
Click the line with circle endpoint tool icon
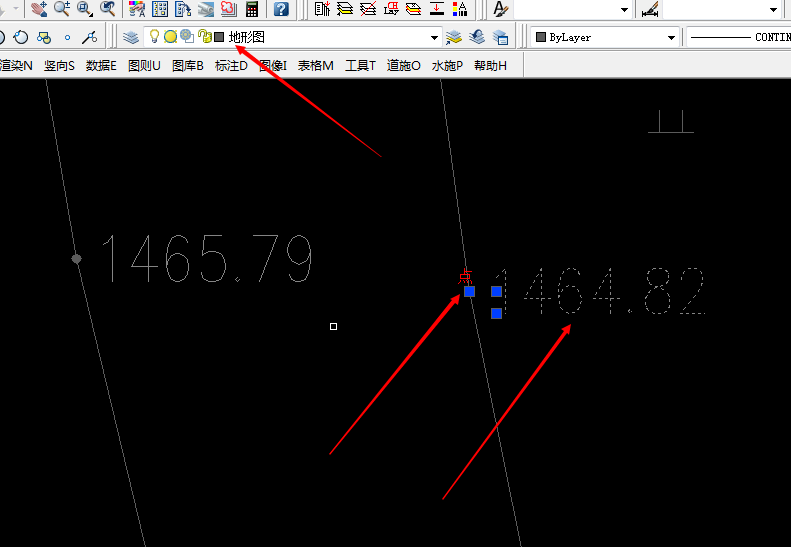point(90,37)
